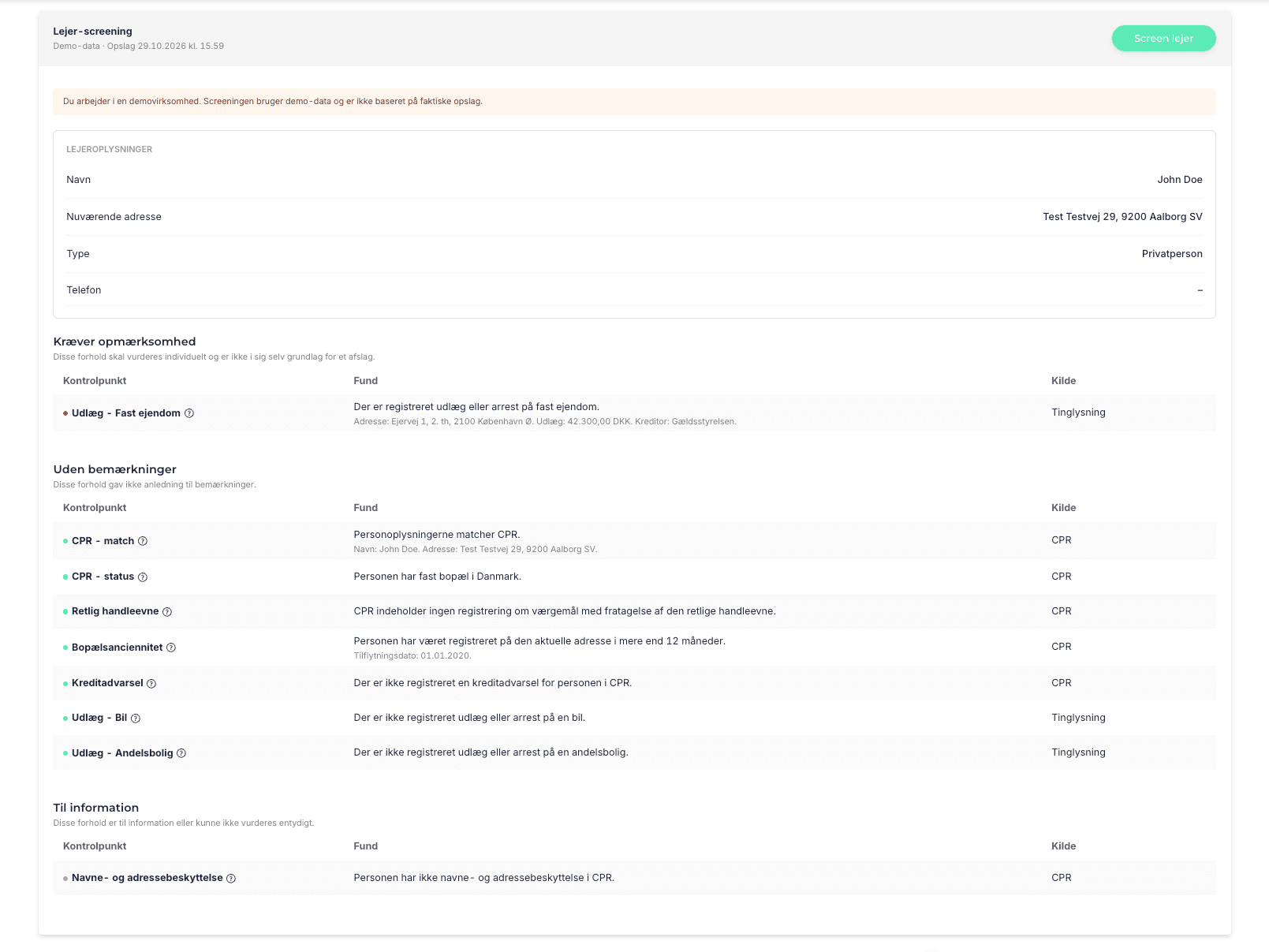The width and height of the screenshot is (1269, 952).
Task: Click finding 'Der er registreret udlæg eller arrest på fast ejendom.'
Action: click(476, 407)
